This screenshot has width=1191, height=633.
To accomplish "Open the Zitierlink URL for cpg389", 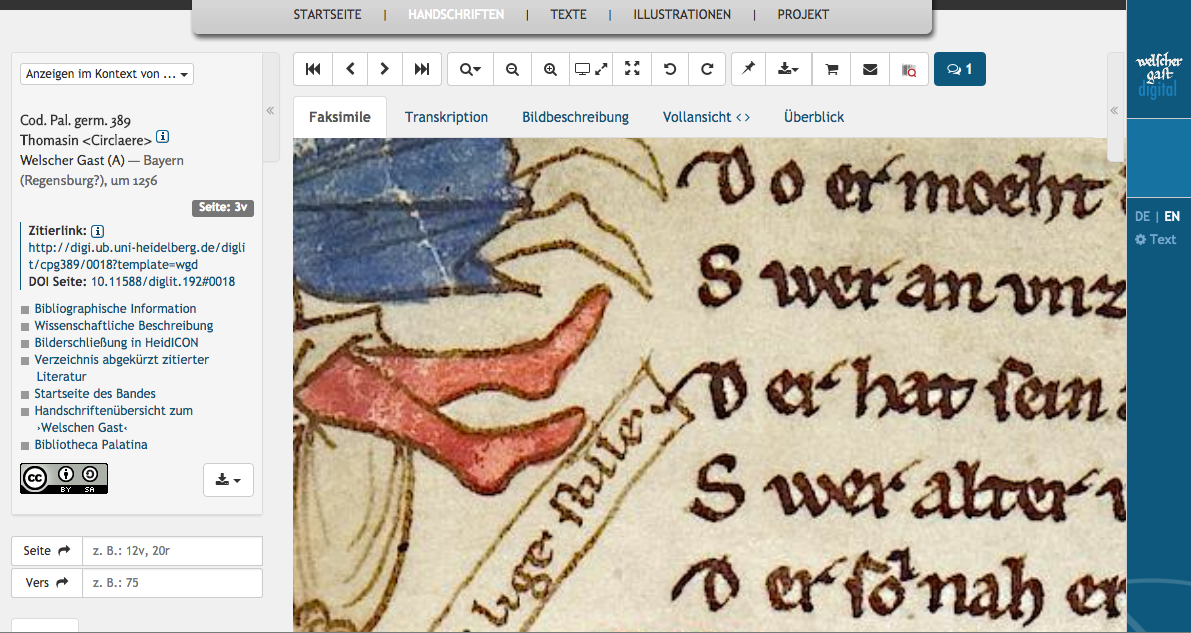I will [x=137, y=256].
